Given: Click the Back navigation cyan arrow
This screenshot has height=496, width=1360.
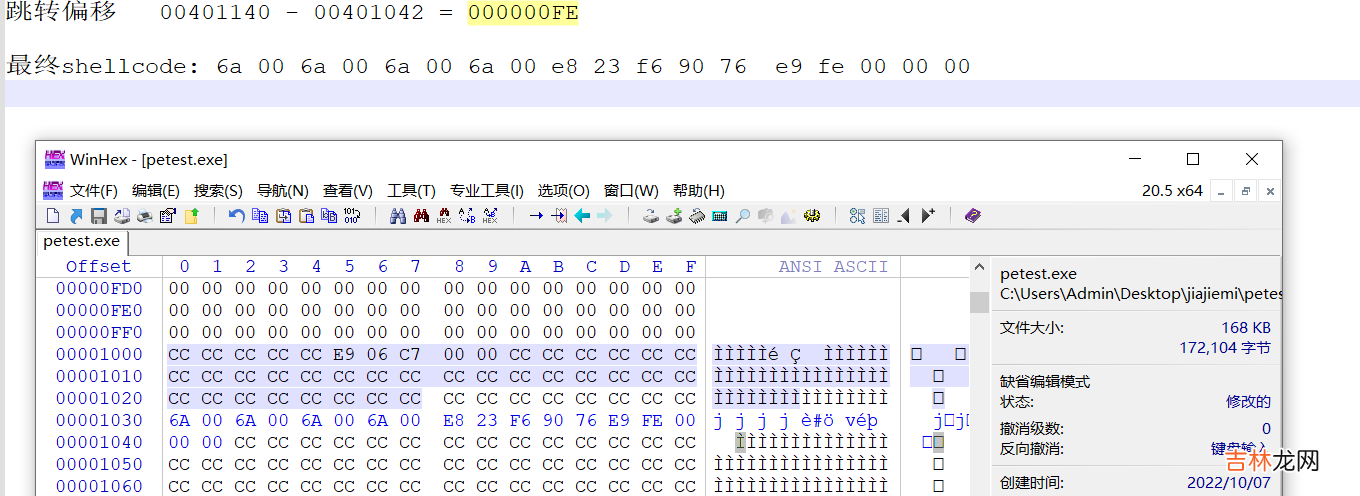Looking at the screenshot, I should pos(582,216).
